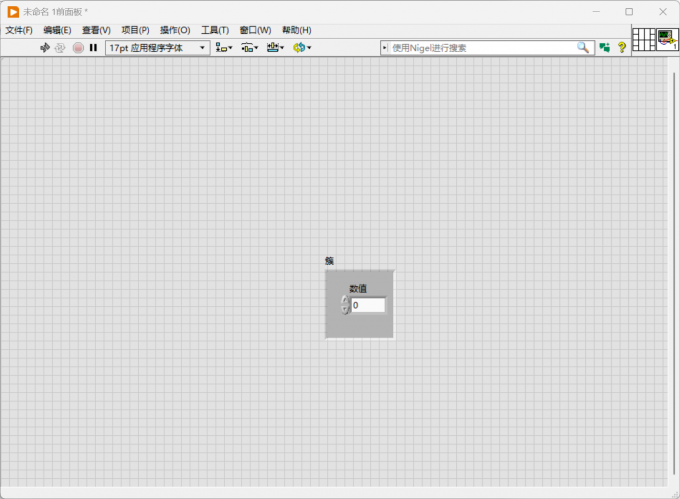Open the Resize Objects toolbar menu

275,48
